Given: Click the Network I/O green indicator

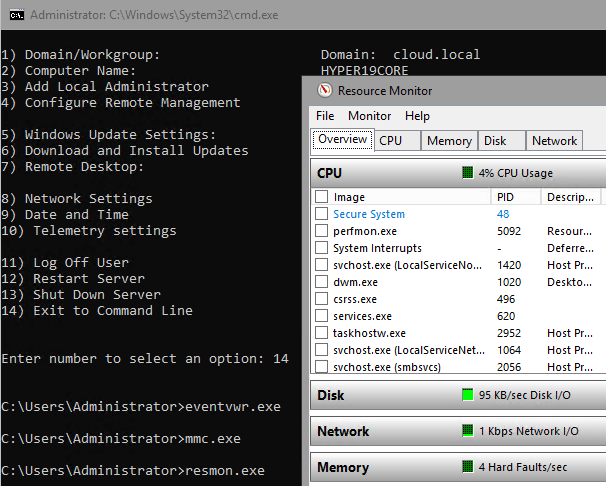Looking at the screenshot, I should pyautogui.click(x=468, y=430).
